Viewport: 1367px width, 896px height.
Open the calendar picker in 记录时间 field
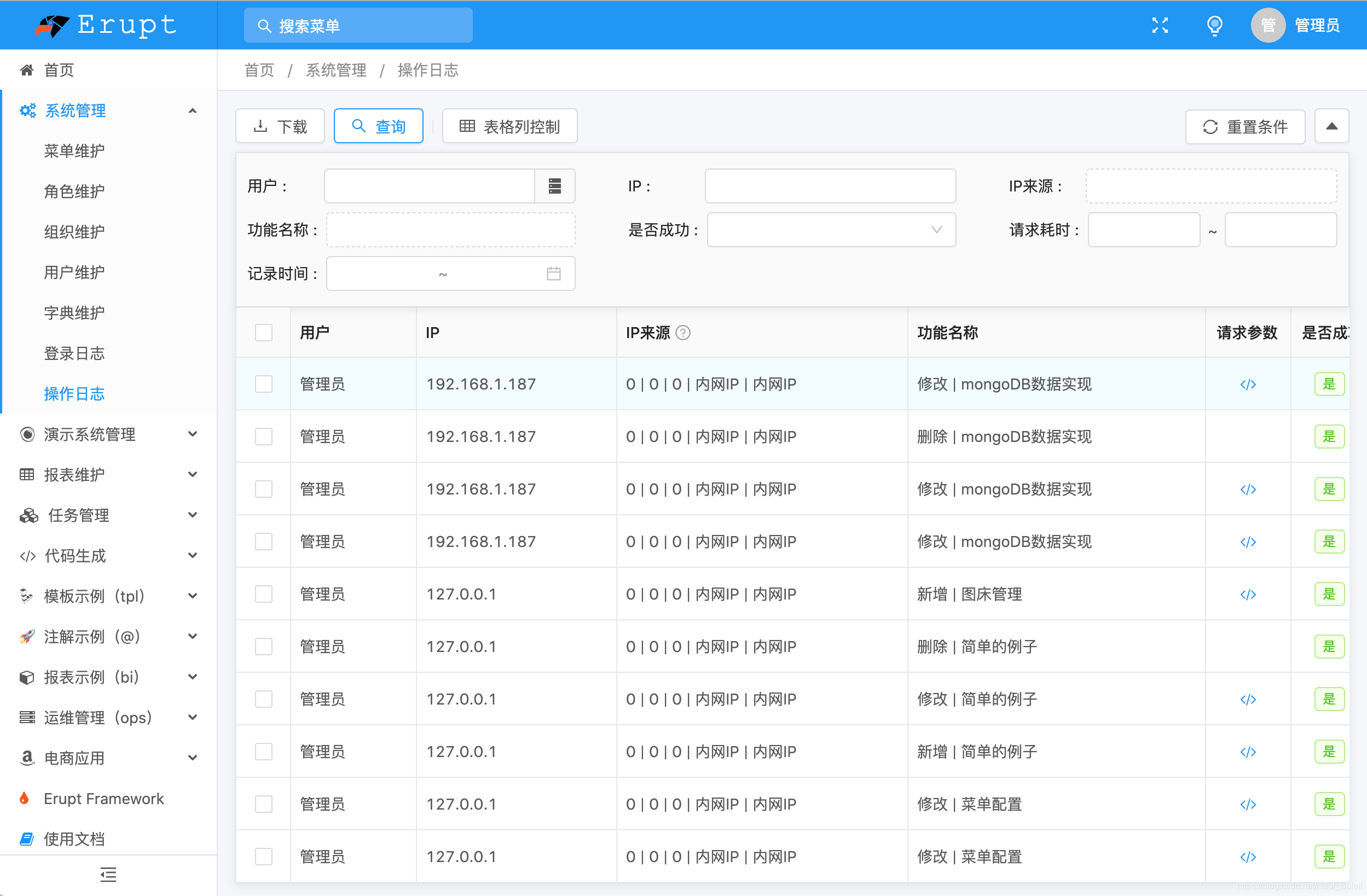pos(553,274)
